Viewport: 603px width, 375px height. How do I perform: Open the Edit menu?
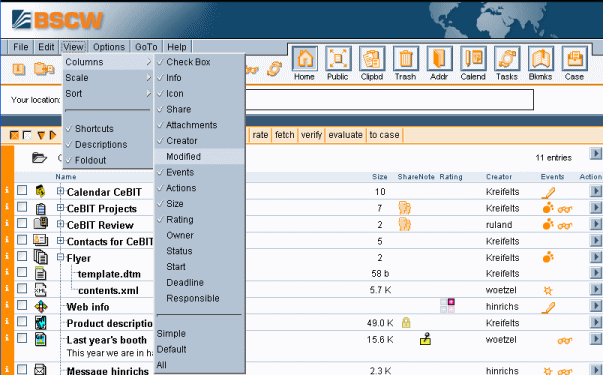click(46, 47)
